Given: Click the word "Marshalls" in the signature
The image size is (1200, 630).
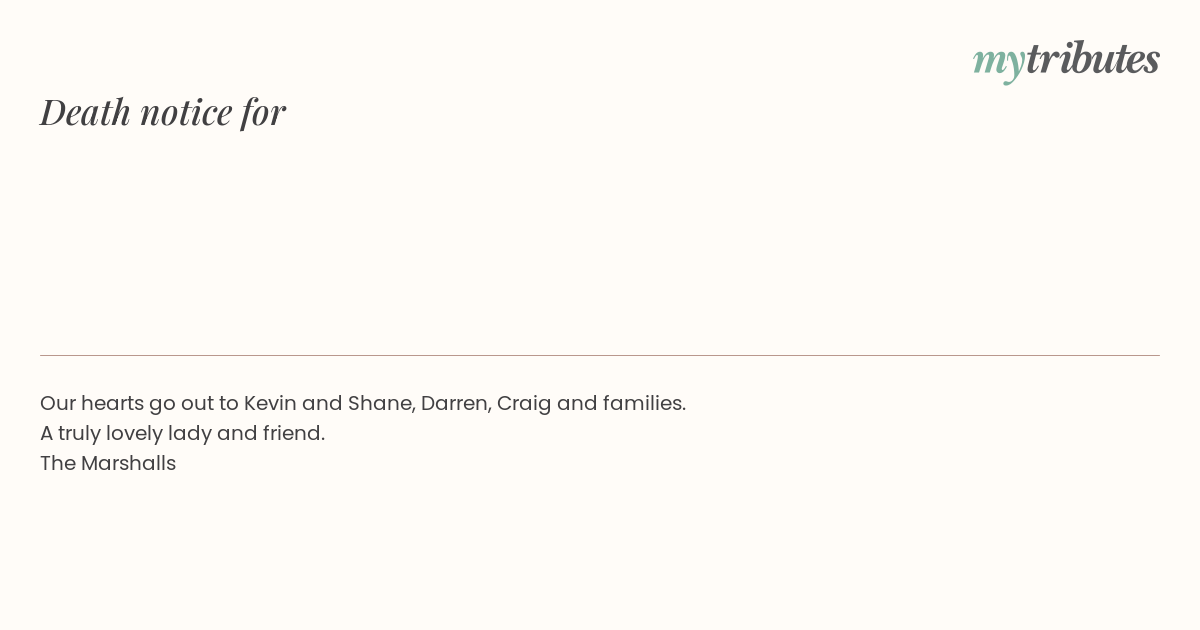Looking at the screenshot, I should [128, 463].
